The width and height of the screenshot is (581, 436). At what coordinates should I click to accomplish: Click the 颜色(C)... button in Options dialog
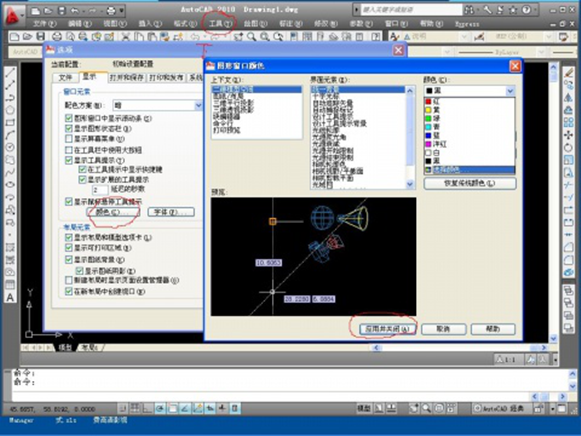pos(112,212)
